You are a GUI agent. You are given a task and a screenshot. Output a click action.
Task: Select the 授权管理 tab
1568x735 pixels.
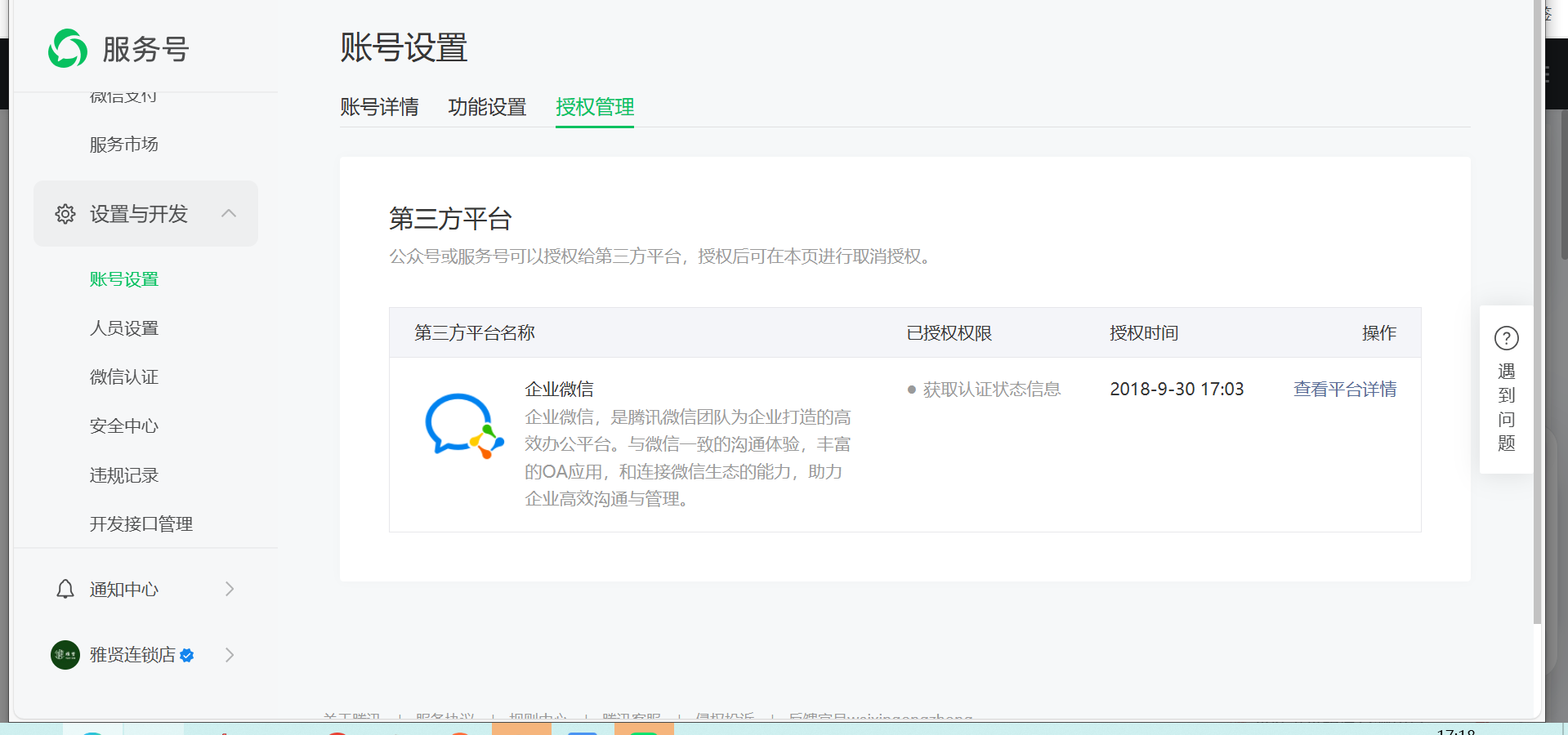pyautogui.click(x=595, y=107)
